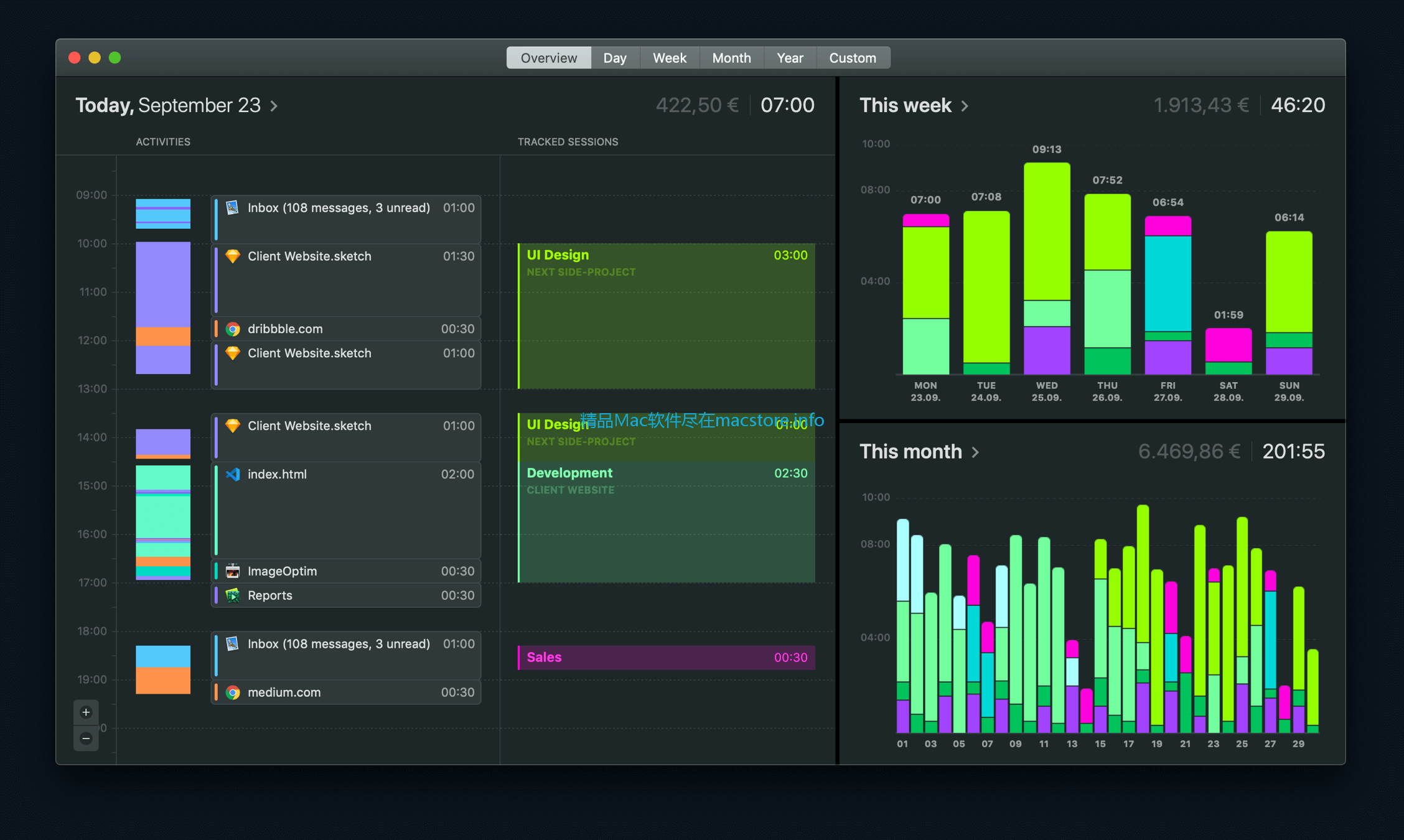Click the ImageOptim icon in activities list
The image size is (1404, 840).
pos(231,571)
